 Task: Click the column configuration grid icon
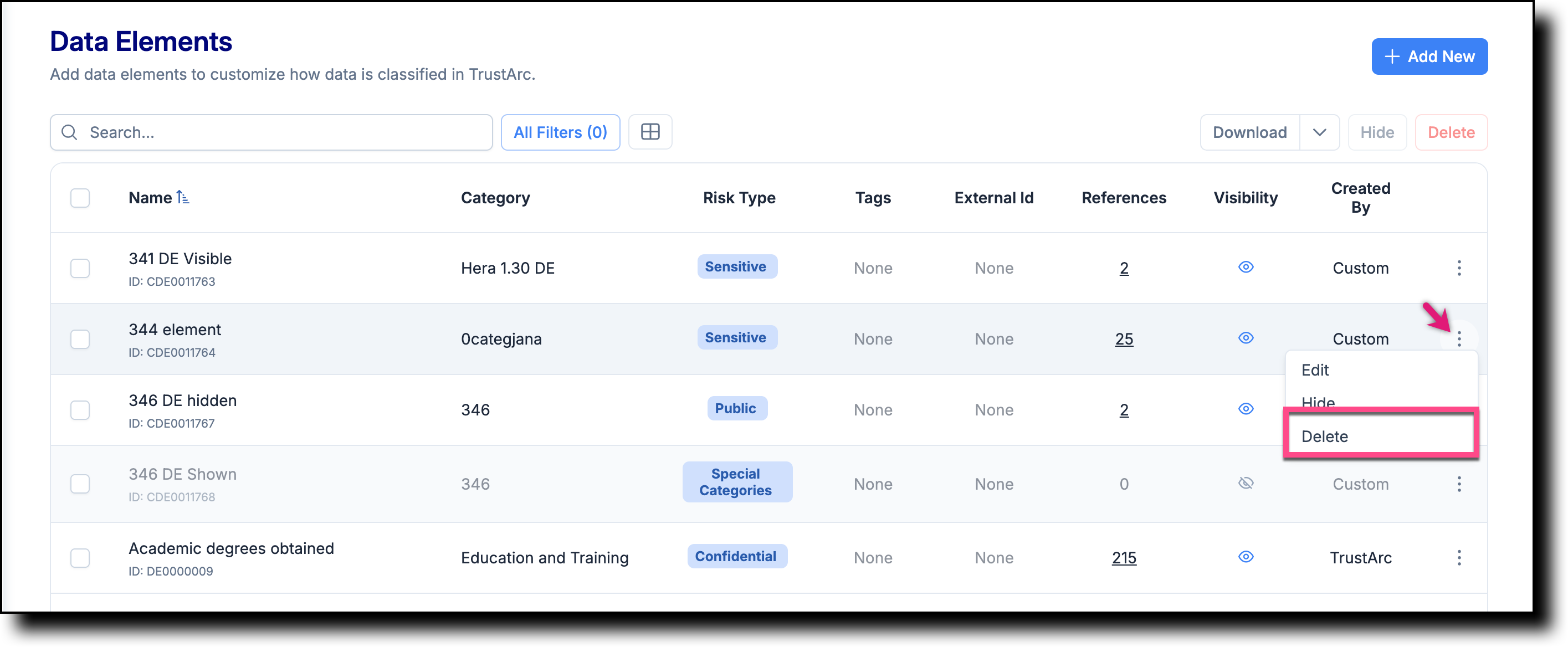tap(650, 131)
